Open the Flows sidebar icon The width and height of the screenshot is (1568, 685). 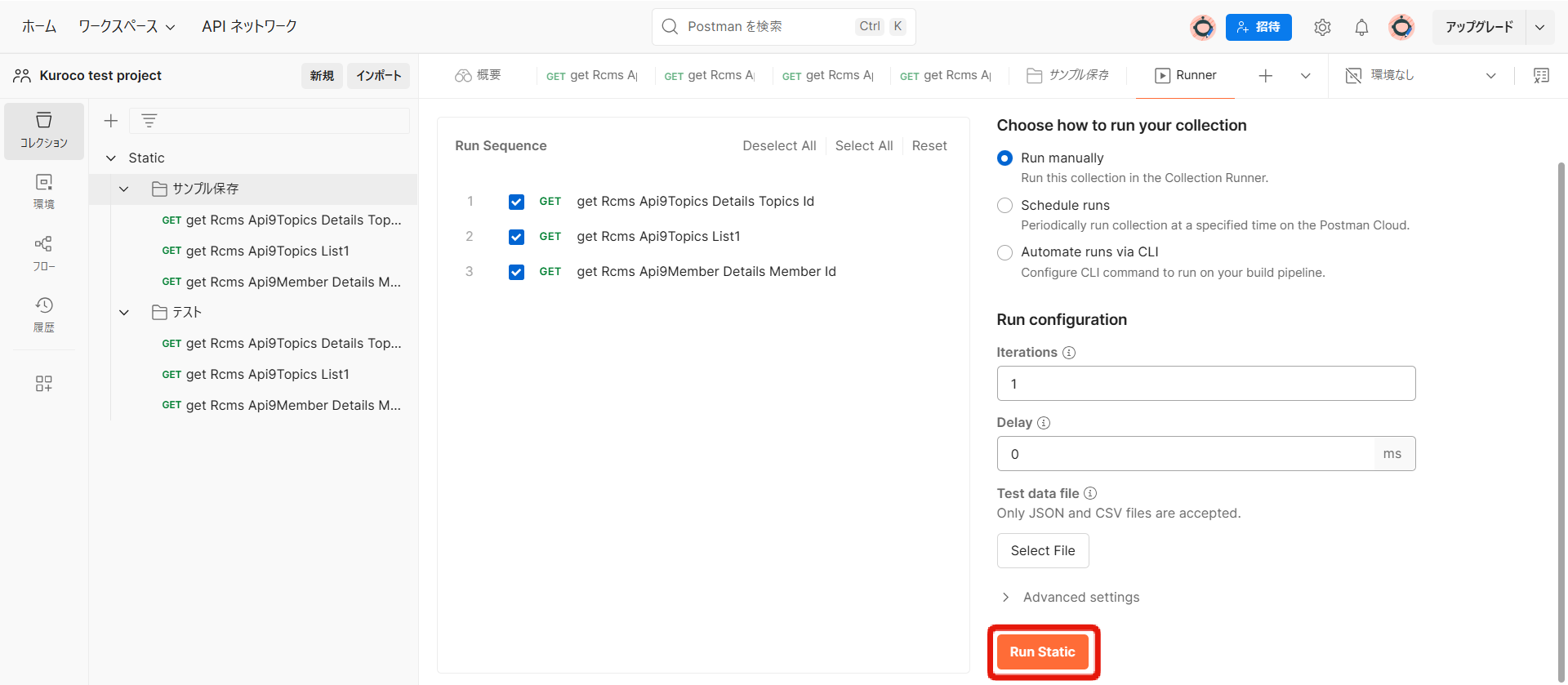(44, 253)
